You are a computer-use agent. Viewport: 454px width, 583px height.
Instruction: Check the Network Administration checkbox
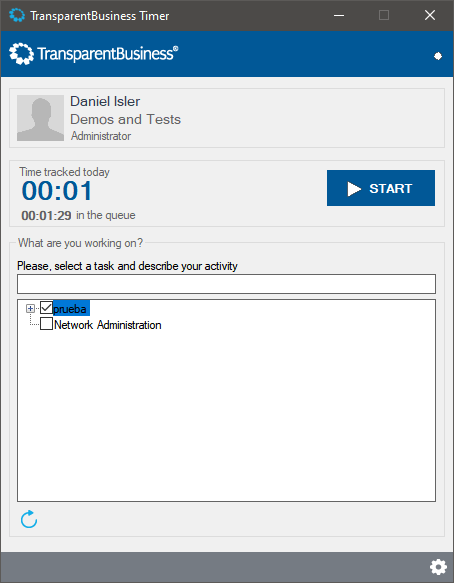pyautogui.click(x=46, y=324)
